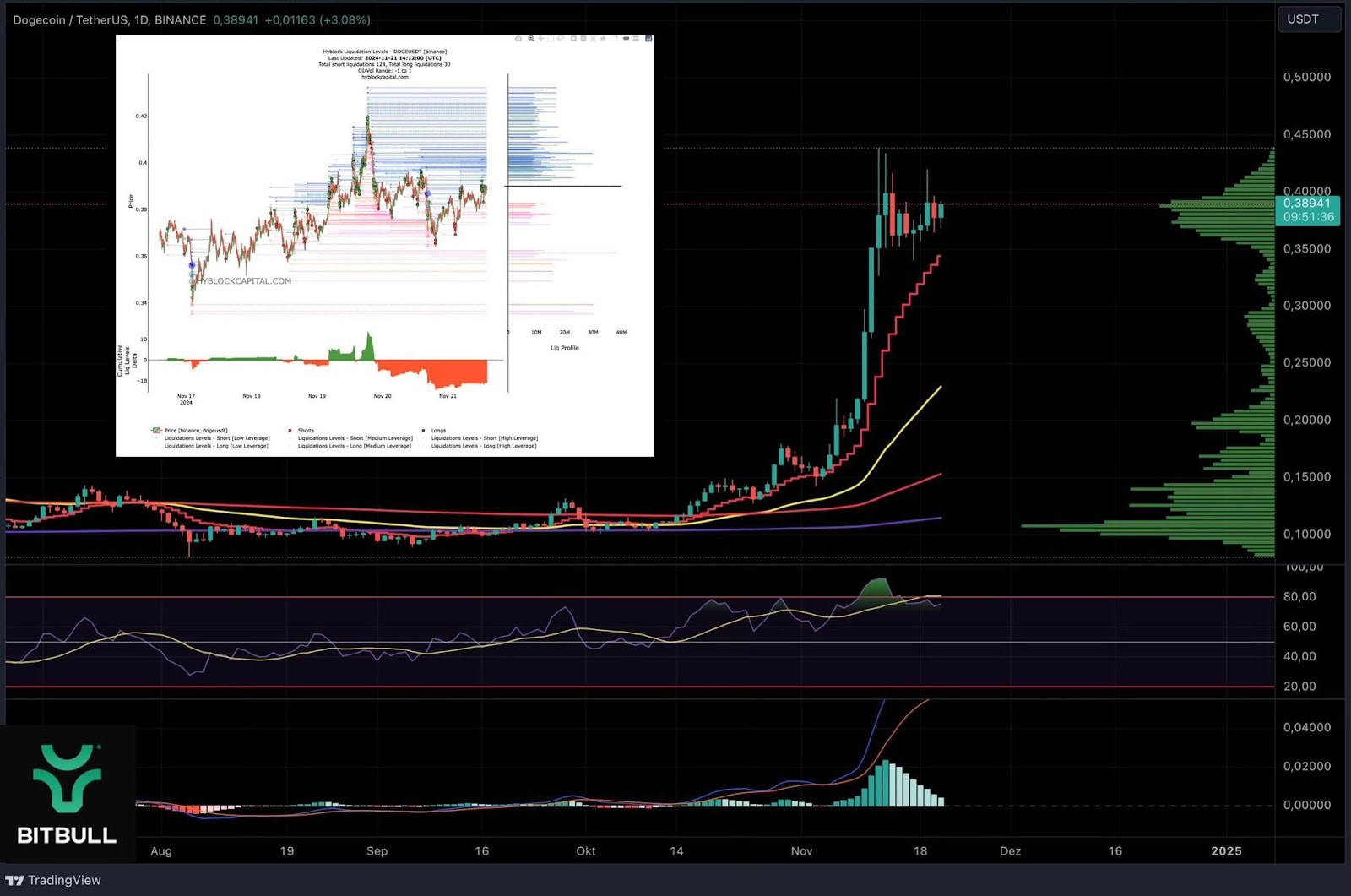Click the zoom-in plus icon in Hyblock toolbar
The image size is (1351, 896).
(573, 38)
